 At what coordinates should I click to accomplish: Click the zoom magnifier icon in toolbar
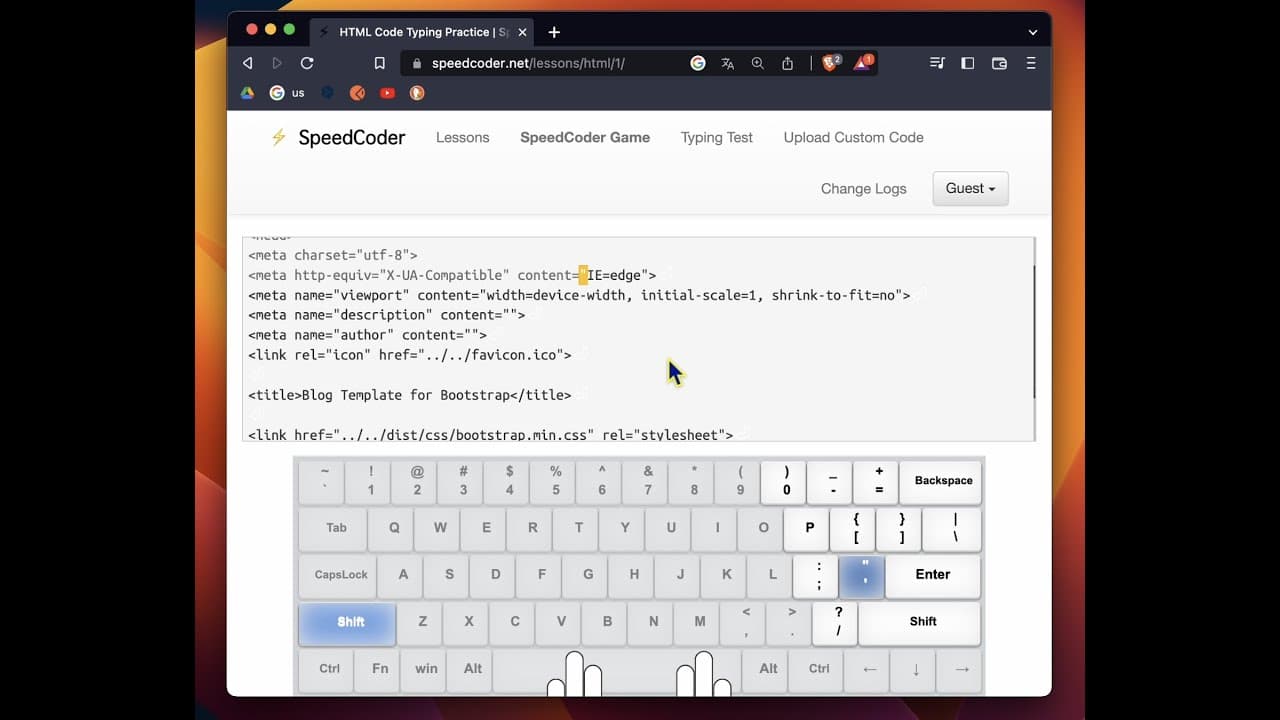758,63
